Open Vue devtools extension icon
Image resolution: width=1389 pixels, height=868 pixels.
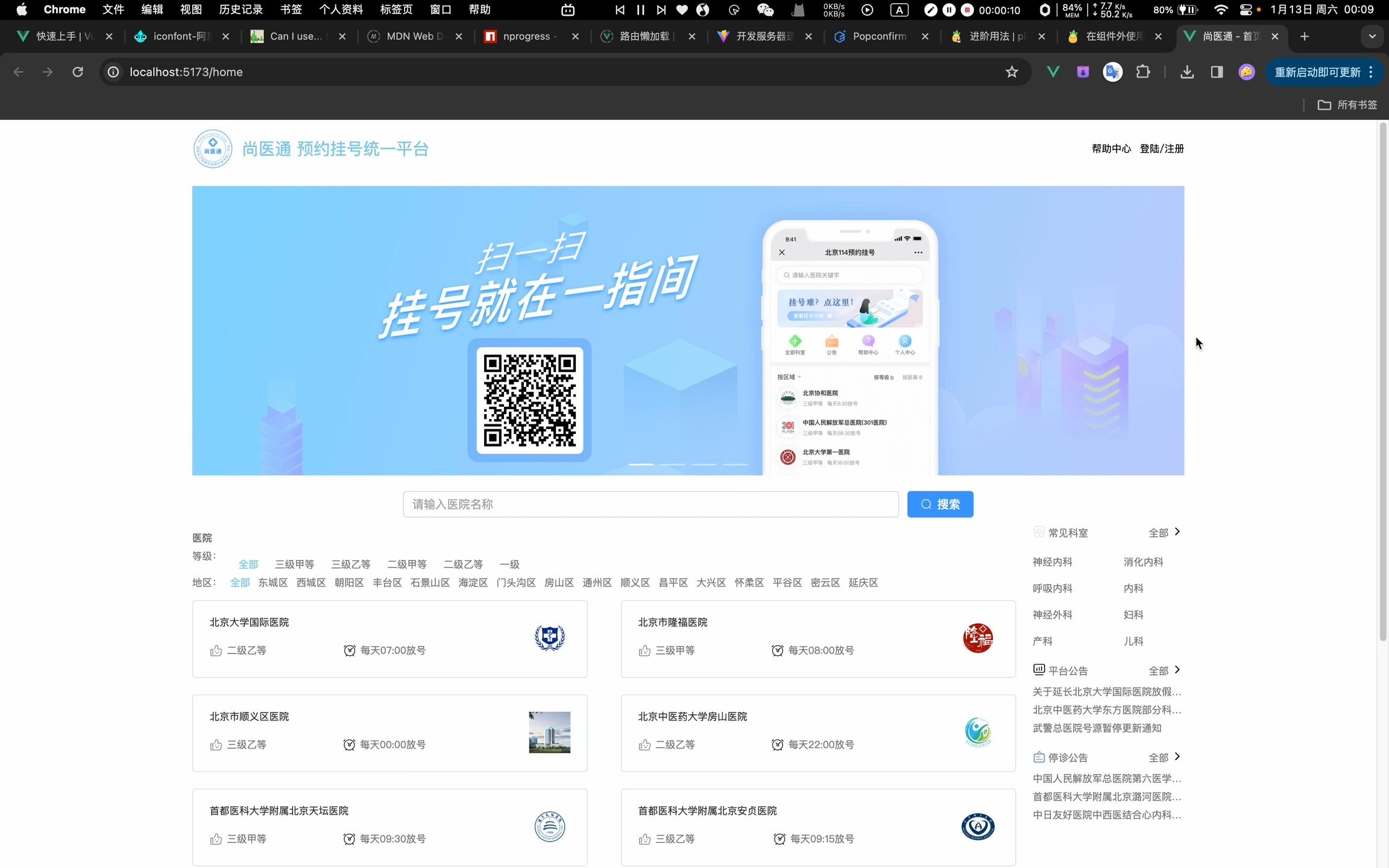1053,72
